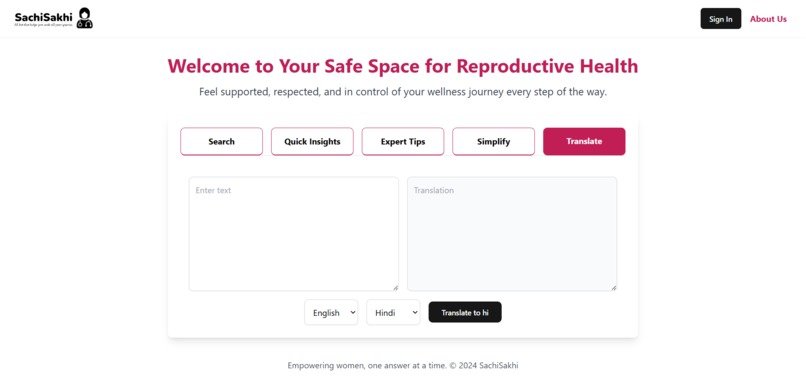Click the Translate to hi button
The image size is (806, 383).
point(465,312)
